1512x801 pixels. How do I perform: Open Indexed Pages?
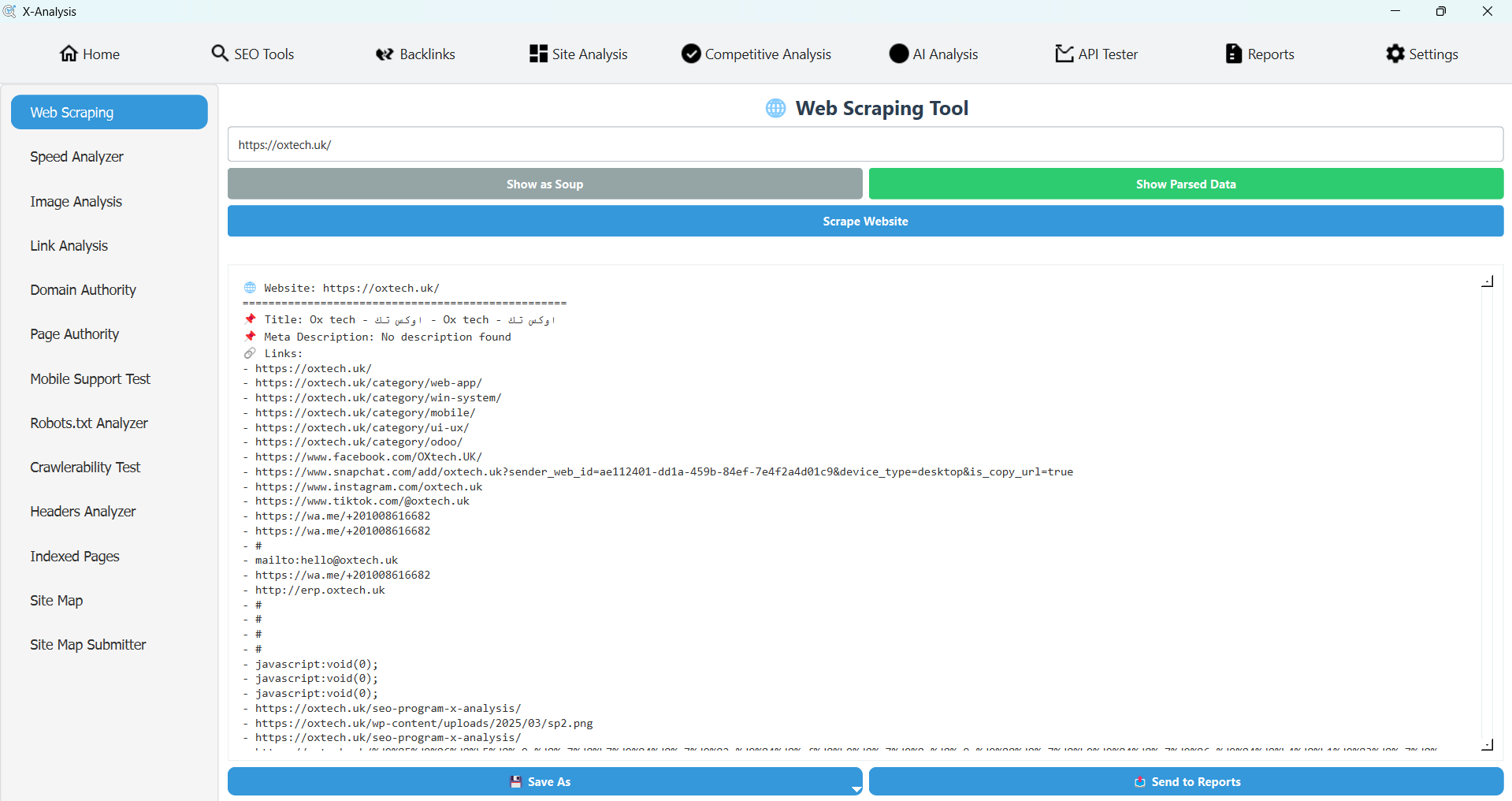pyautogui.click(x=110, y=556)
